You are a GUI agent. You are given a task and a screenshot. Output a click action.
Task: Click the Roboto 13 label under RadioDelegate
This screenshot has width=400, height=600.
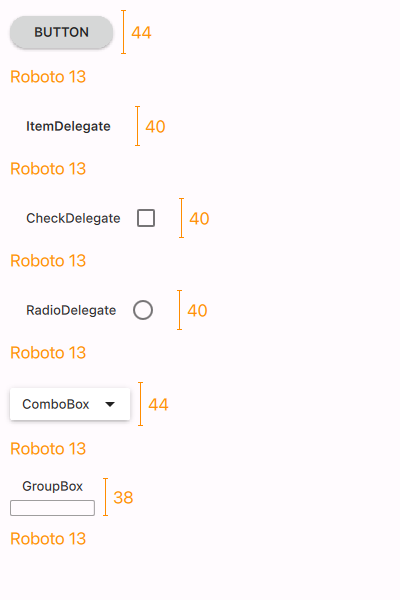[48, 353]
